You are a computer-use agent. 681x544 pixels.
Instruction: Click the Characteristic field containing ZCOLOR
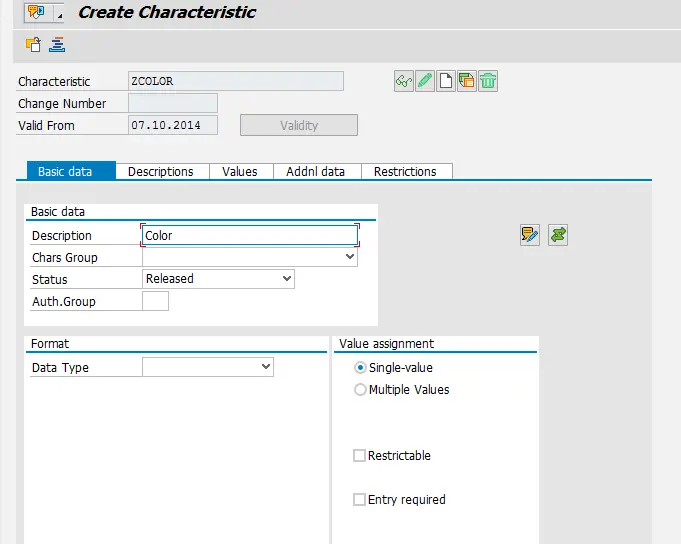click(x=236, y=81)
